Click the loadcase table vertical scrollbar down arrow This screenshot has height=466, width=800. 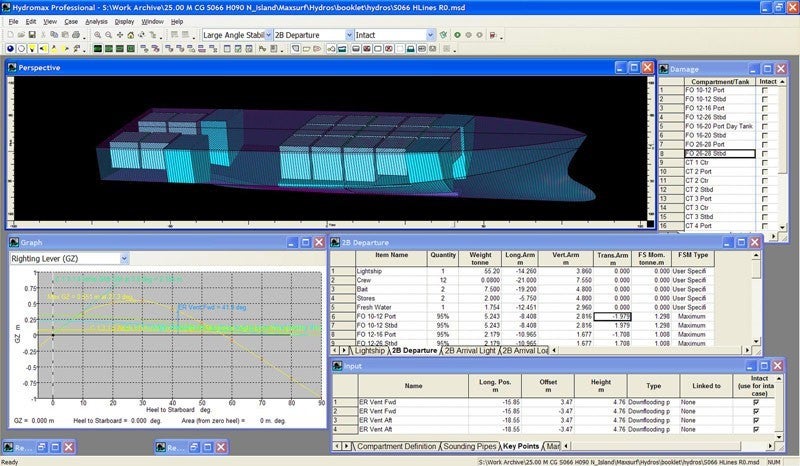coord(756,341)
